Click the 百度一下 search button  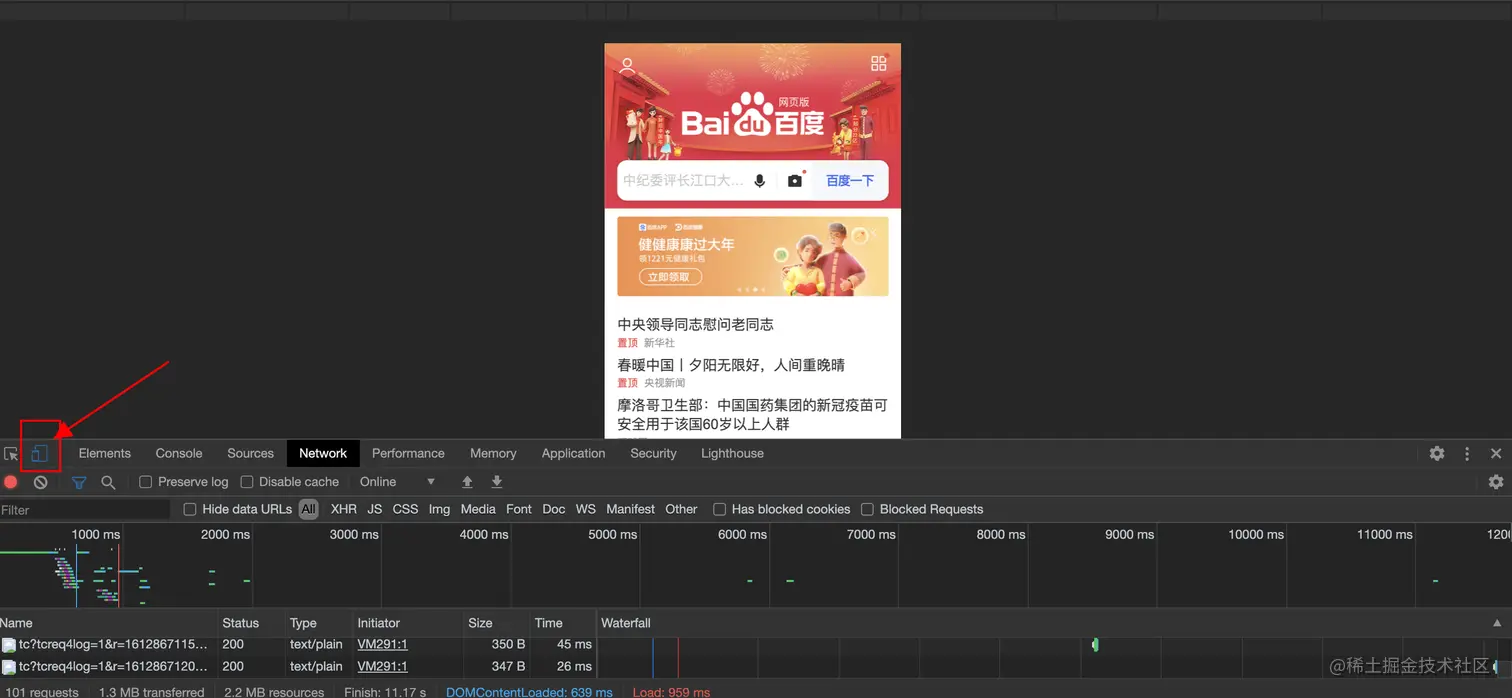click(x=850, y=181)
